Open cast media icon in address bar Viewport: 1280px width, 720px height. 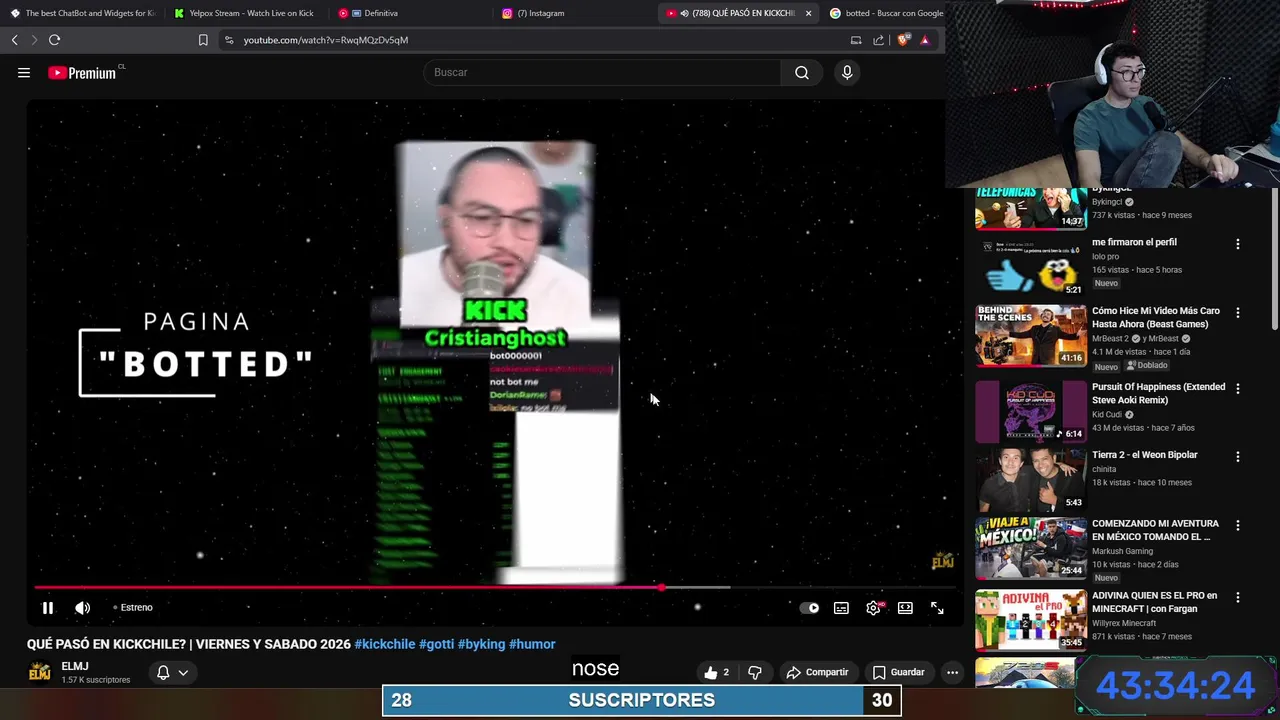[856, 40]
